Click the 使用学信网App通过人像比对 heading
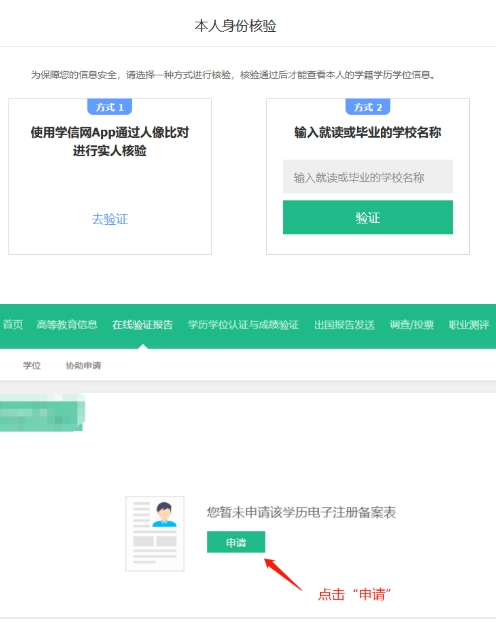The image size is (496, 622). click(110, 132)
